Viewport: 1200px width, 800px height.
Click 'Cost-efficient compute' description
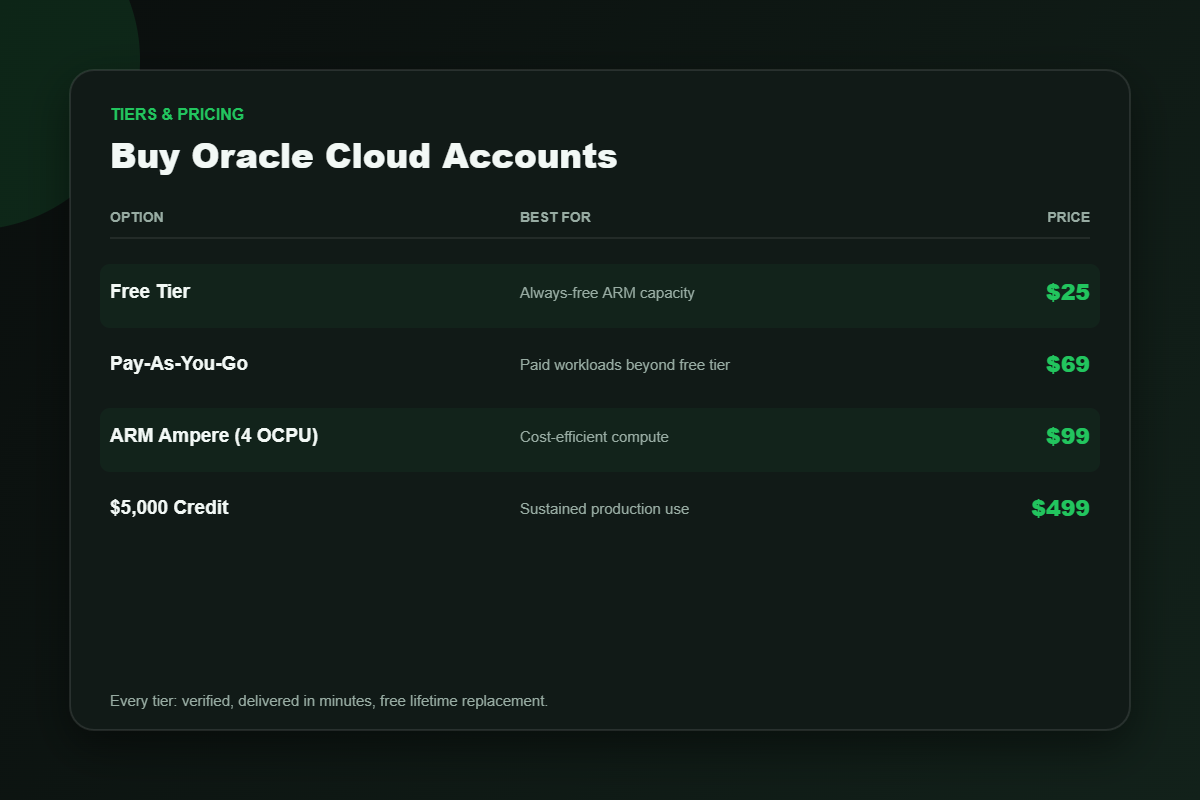click(x=594, y=437)
